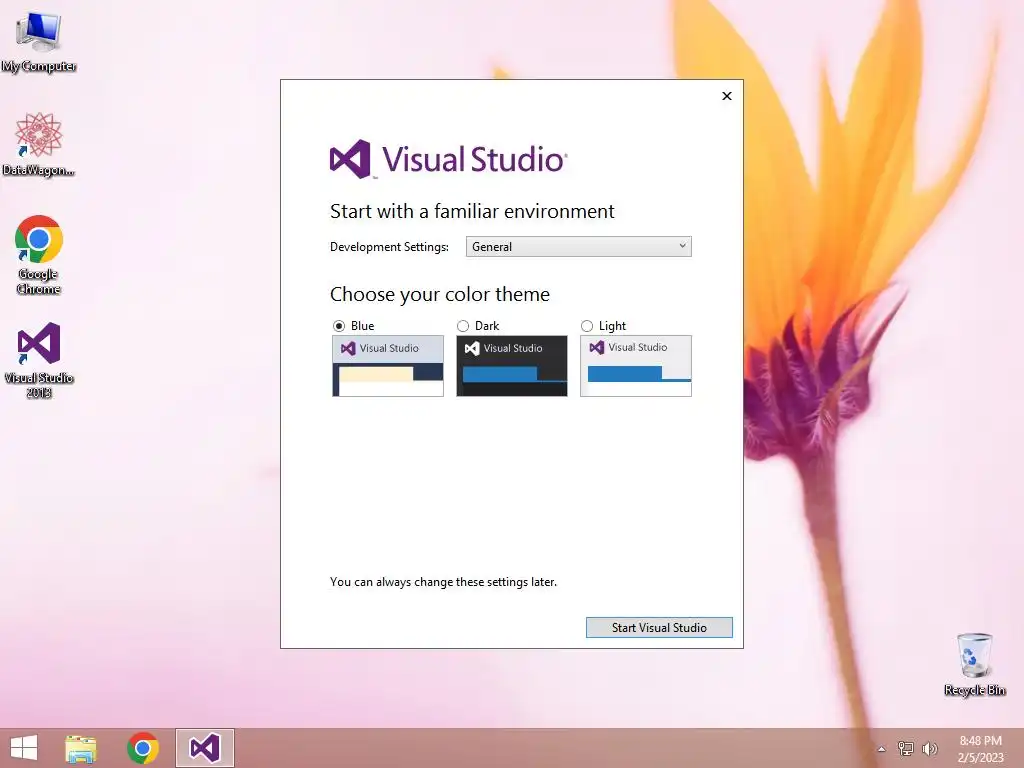Select Visual Studio 2013 desktop shortcut
Image resolution: width=1024 pixels, height=768 pixels.
click(x=39, y=359)
